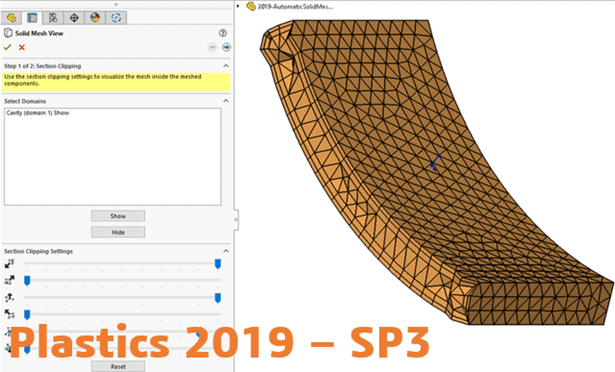Adjust the first section clipping slider handle
615x372 pixels.
coord(218,264)
